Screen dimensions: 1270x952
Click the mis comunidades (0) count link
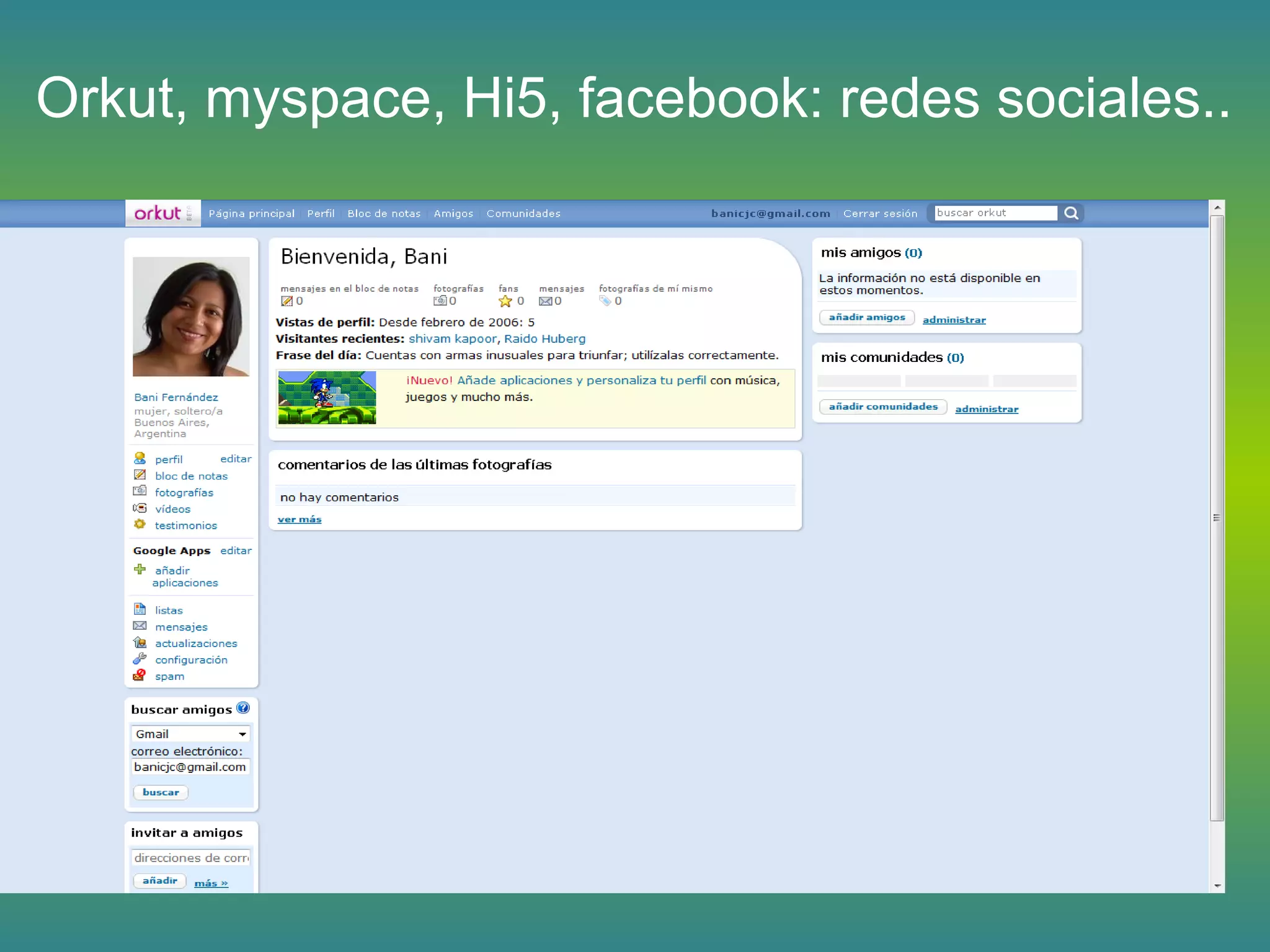(955, 358)
